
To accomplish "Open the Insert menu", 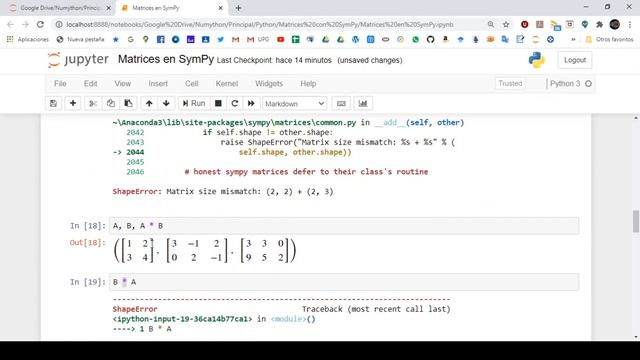I will point(158,84).
